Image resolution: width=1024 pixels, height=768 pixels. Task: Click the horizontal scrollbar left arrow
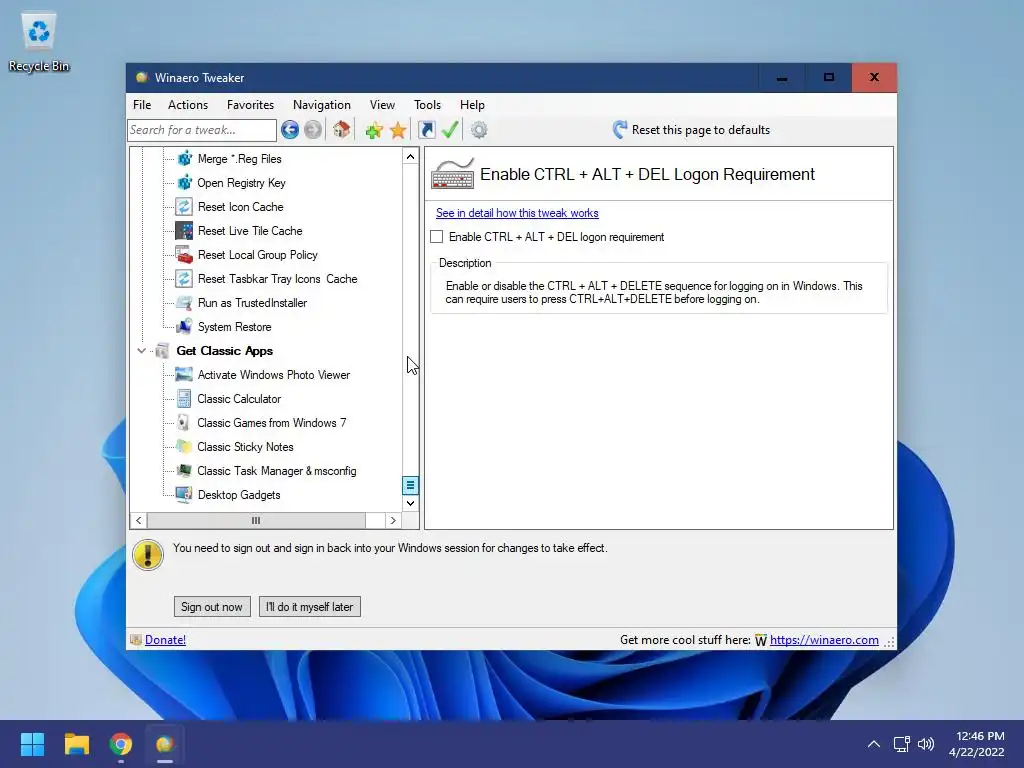138,520
